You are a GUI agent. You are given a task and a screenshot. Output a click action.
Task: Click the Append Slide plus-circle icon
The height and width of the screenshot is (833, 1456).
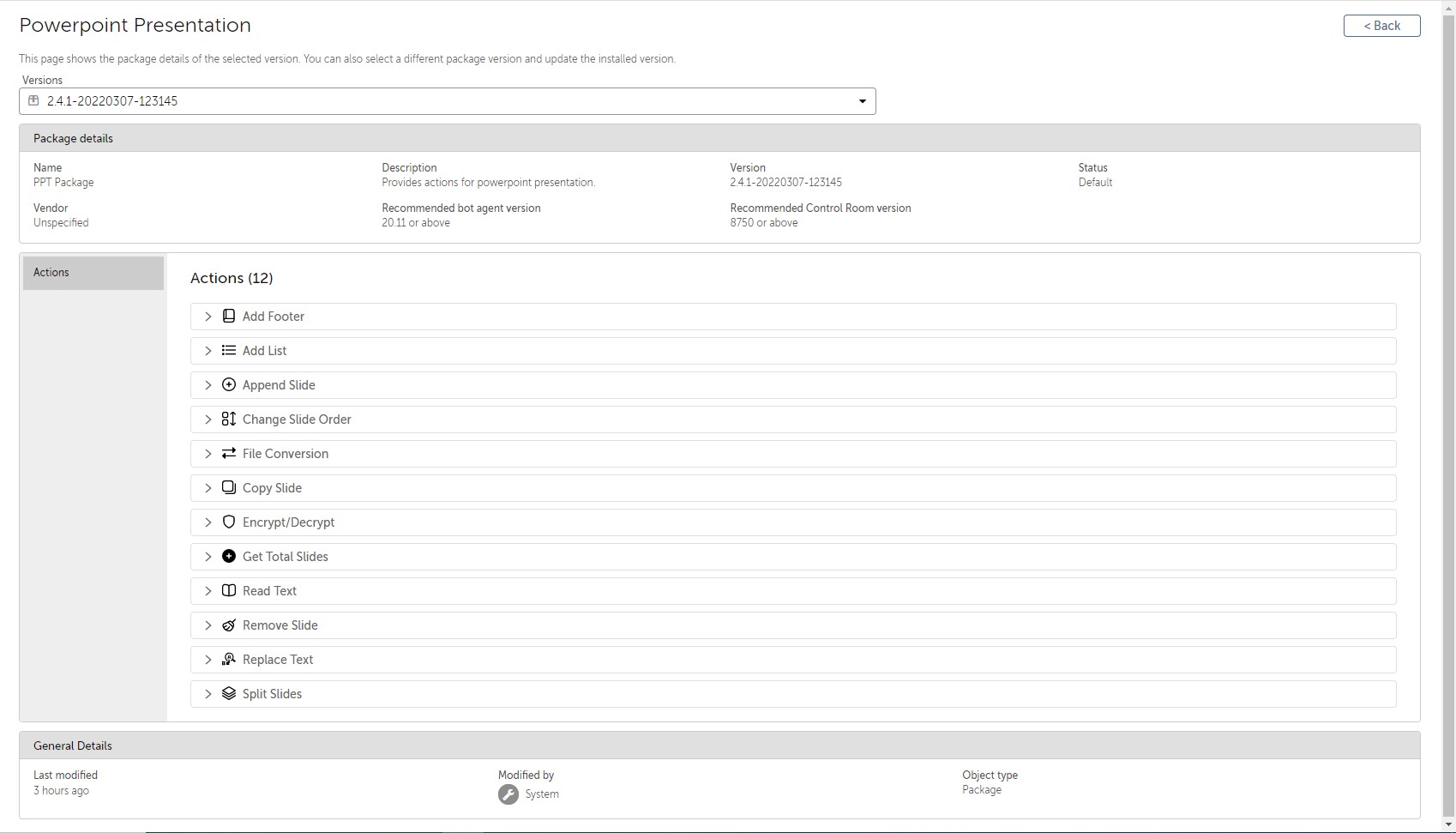[229, 385]
